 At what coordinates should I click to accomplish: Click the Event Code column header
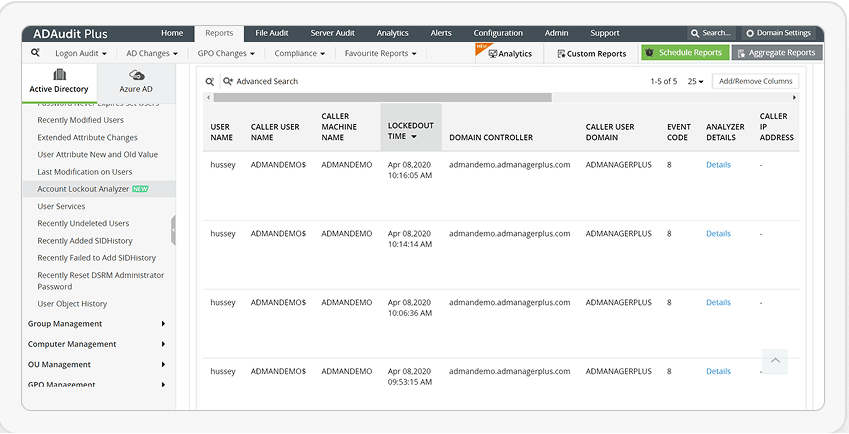pyautogui.click(x=678, y=132)
